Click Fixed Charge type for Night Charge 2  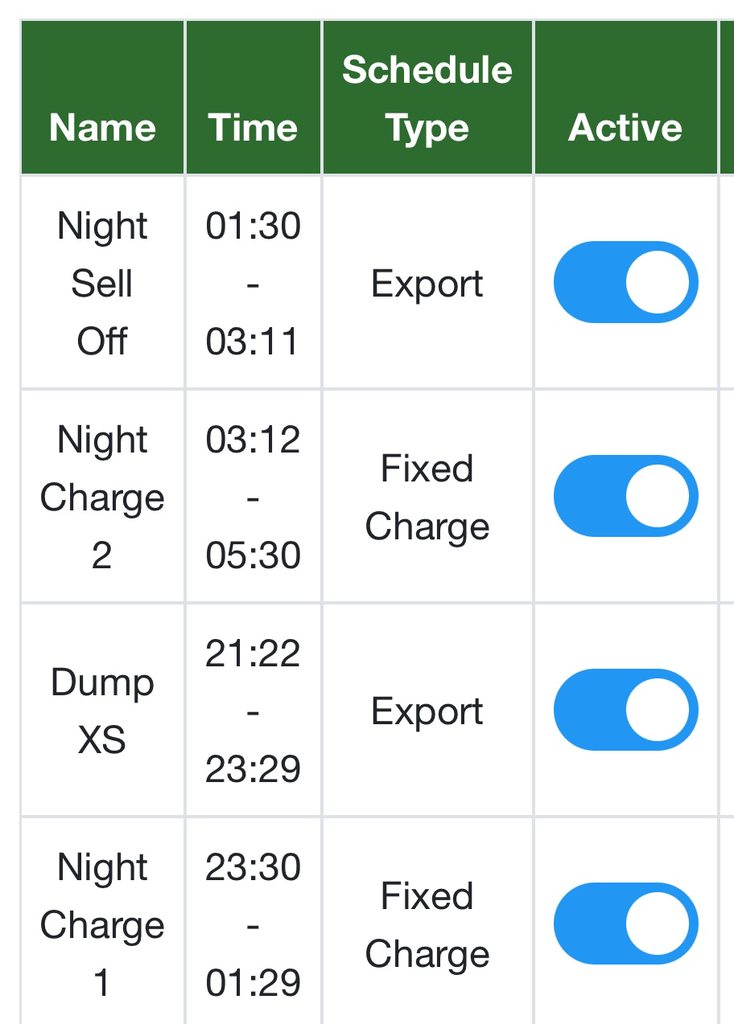pyautogui.click(x=427, y=497)
